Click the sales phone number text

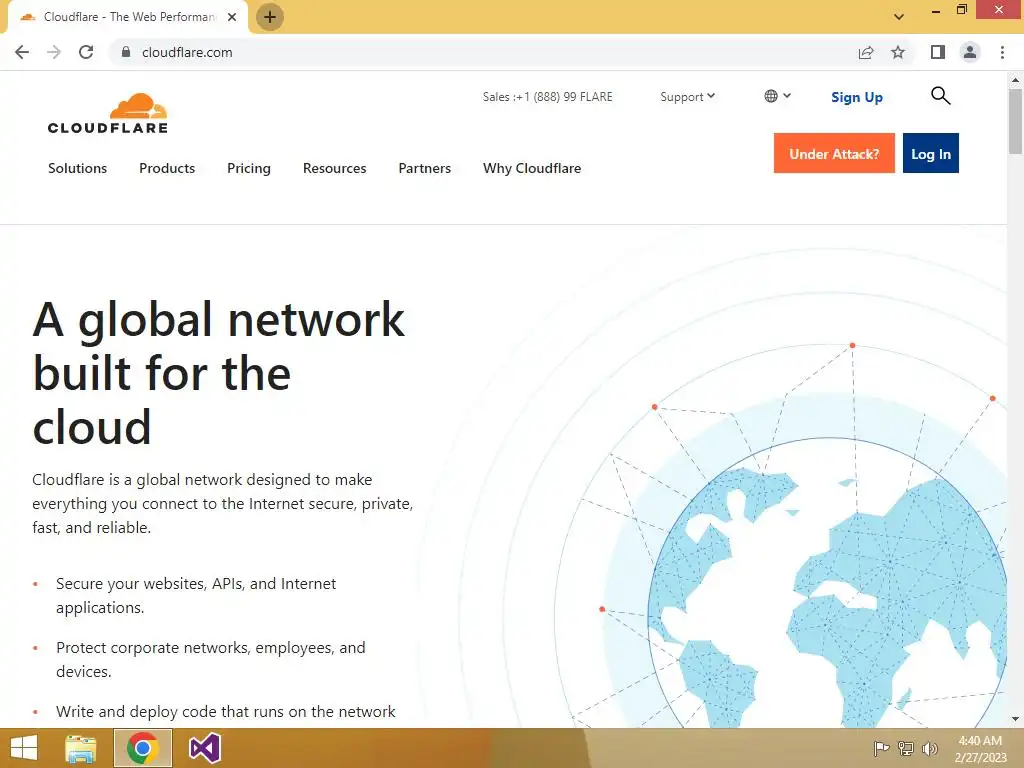(547, 97)
